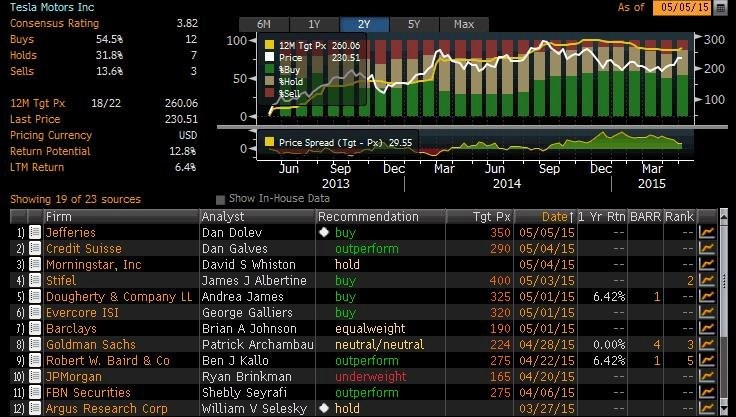This screenshot has height=417, width=736.
Task: Click the green %Buy legend swatch
Action: (269, 70)
